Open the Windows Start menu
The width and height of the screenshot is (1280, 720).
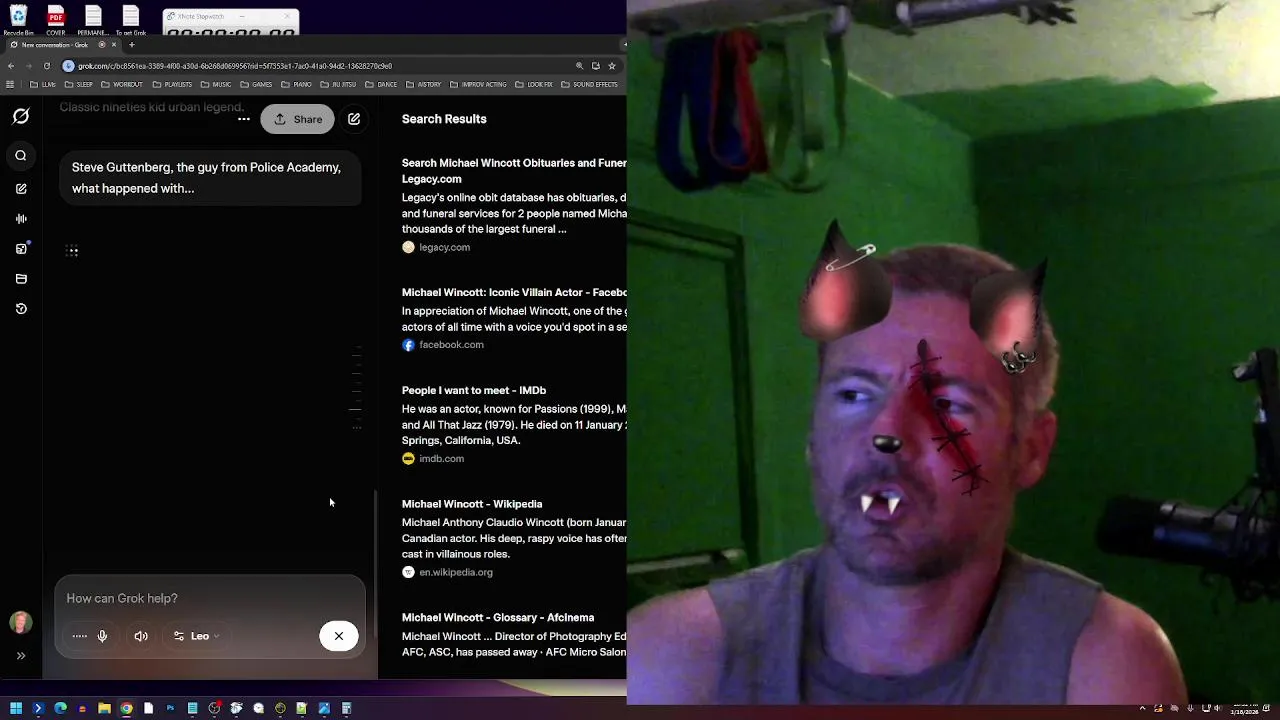point(16,708)
